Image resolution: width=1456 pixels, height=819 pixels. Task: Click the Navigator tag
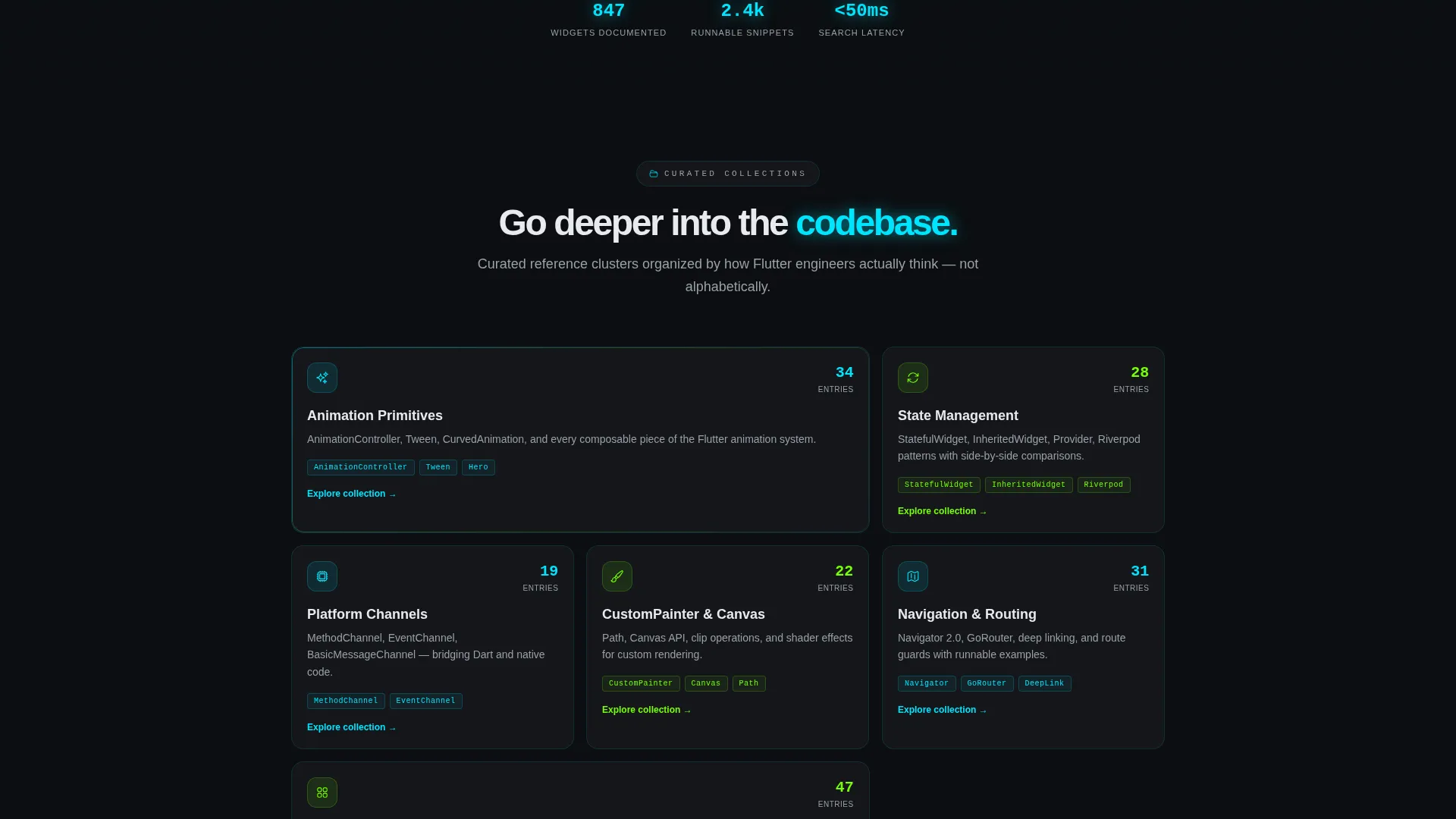(927, 683)
